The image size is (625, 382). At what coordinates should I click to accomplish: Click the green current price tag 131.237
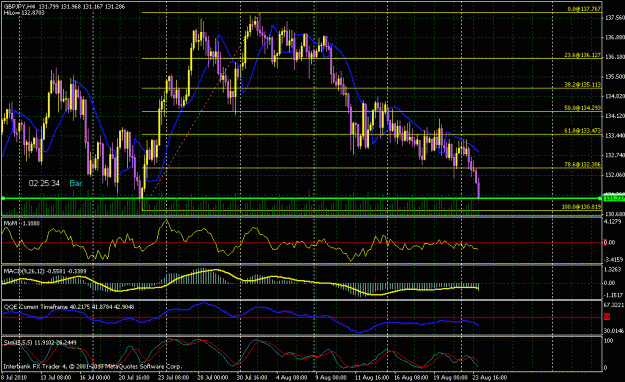pos(614,198)
